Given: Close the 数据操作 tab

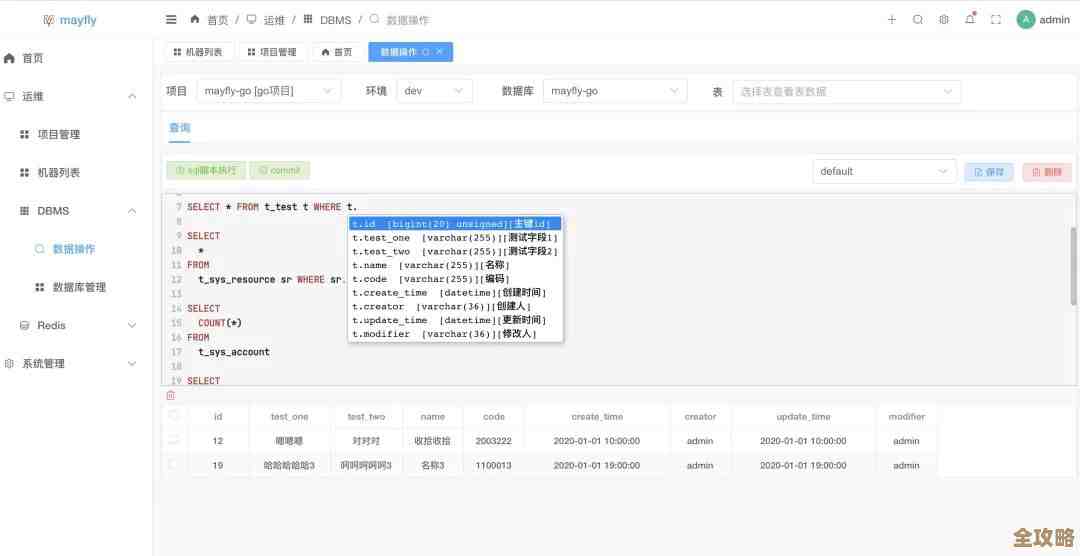Looking at the screenshot, I should (x=440, y=52).
